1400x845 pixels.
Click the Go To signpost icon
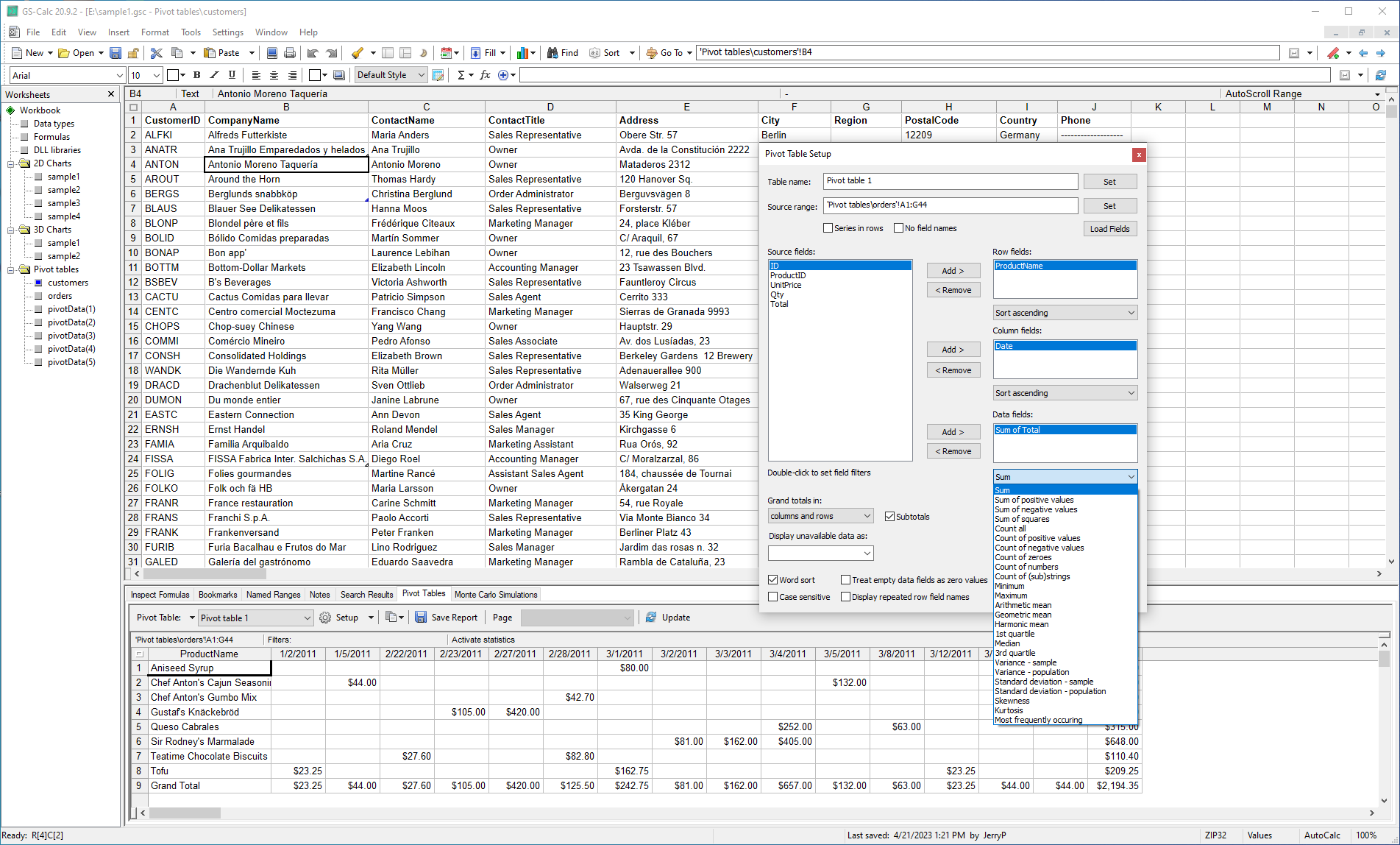tap(652, 53)
